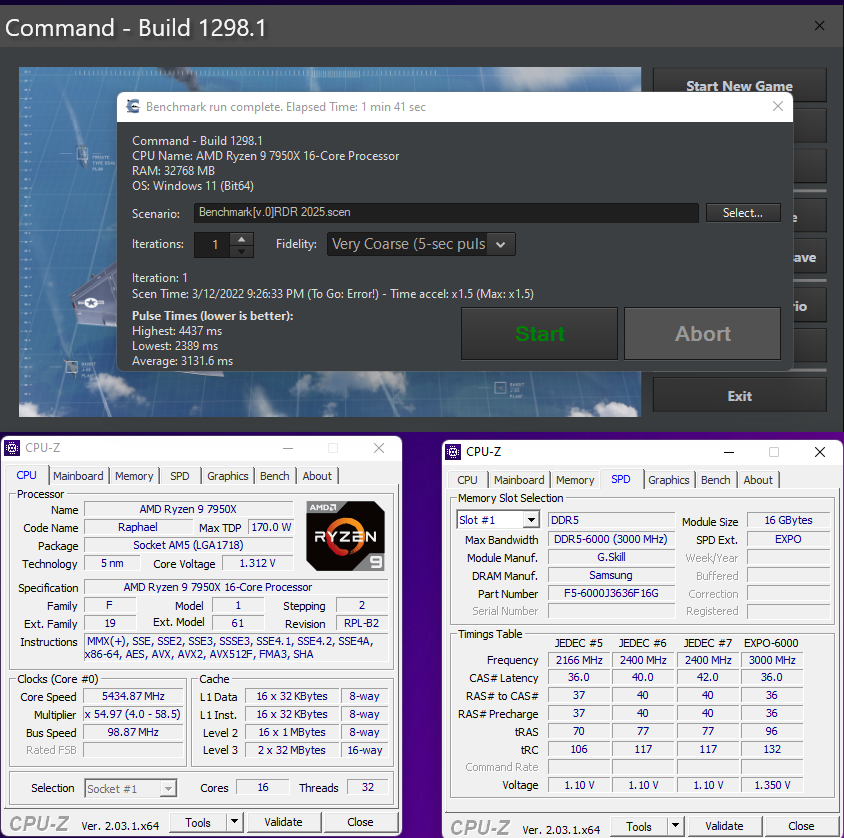Switch to Mainboard tab in left CPU-Z
The image size is (844, 838).
pyautogui.click(x=78, y=476)
